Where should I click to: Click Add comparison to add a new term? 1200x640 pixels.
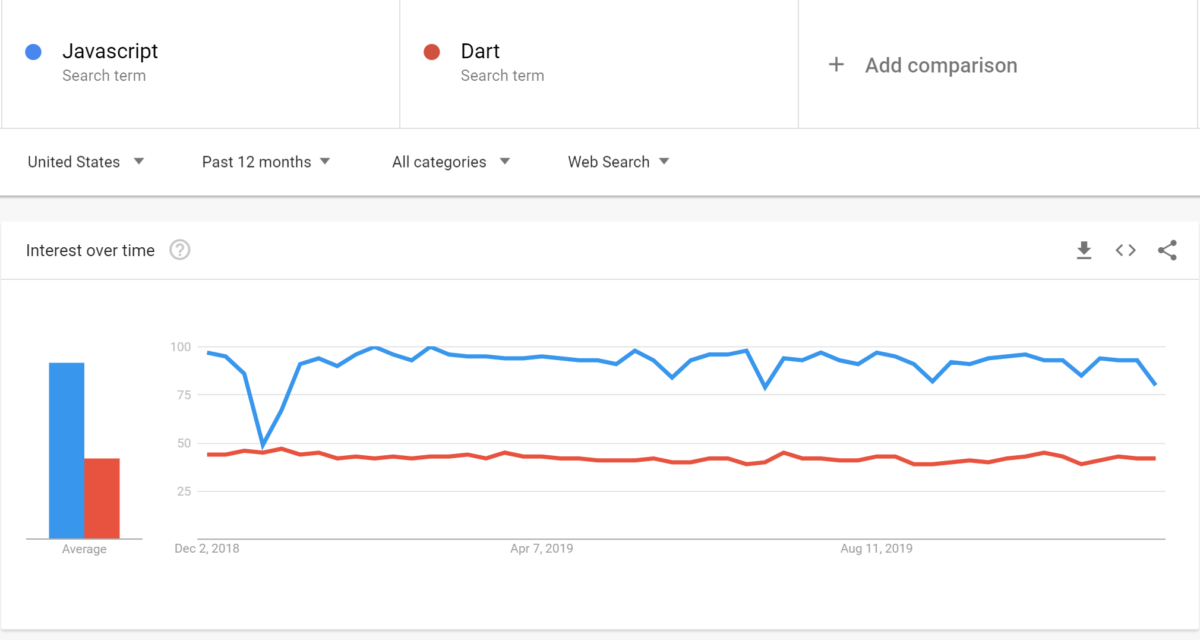940,65
